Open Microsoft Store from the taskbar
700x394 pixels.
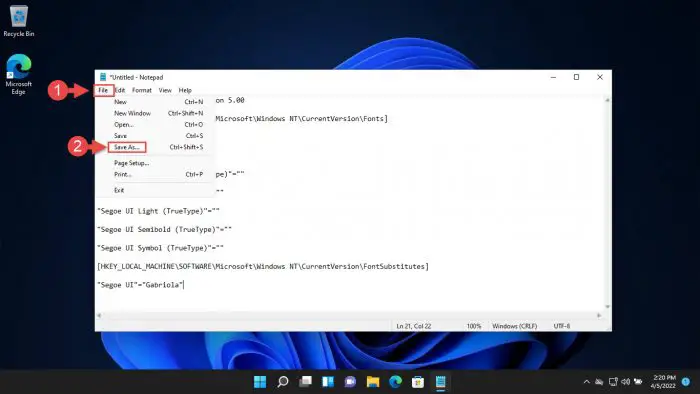[418, 382]
